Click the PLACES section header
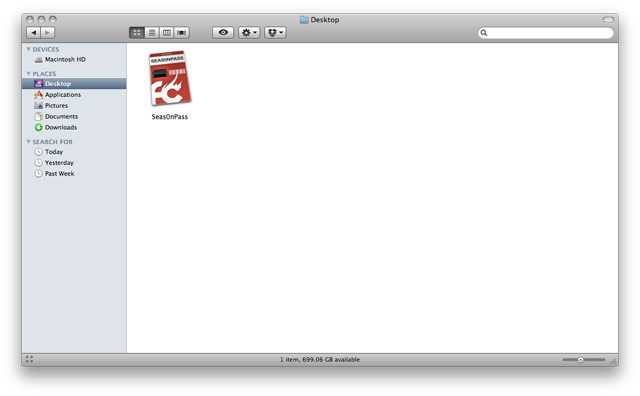 pos(44,74)
